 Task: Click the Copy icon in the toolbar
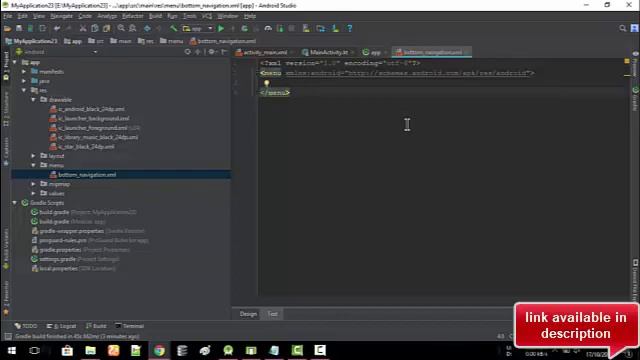[95, 28]
